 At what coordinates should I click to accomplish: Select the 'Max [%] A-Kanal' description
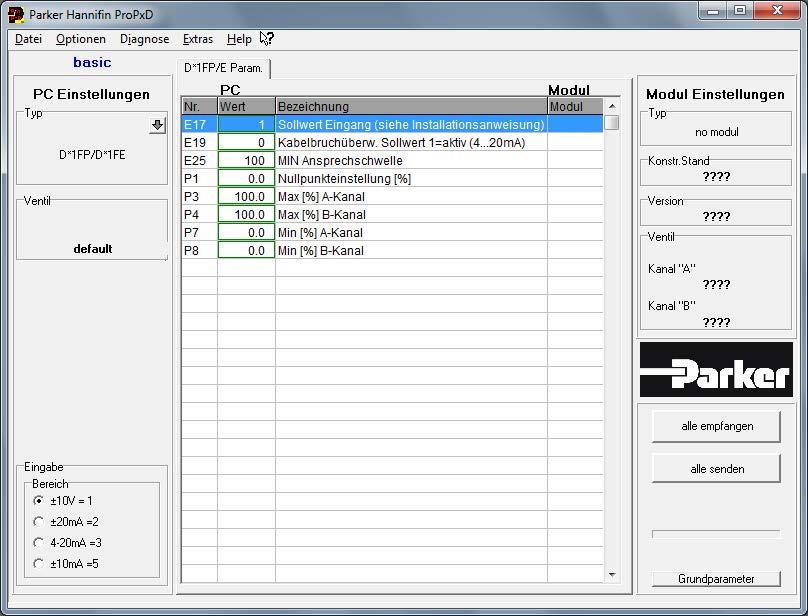pos(411,196)
